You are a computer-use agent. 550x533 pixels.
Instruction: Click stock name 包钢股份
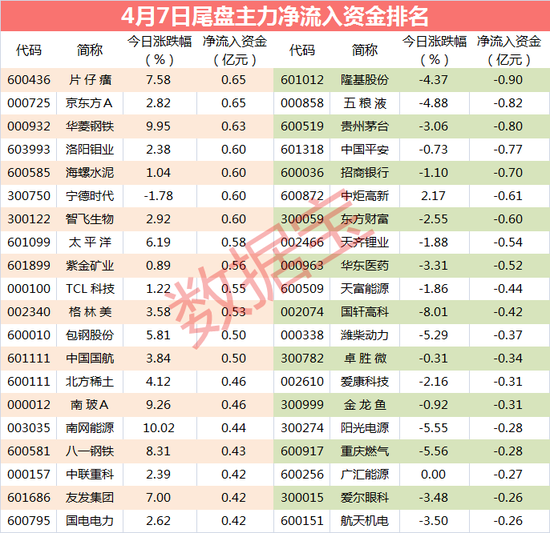pos(90,335)
